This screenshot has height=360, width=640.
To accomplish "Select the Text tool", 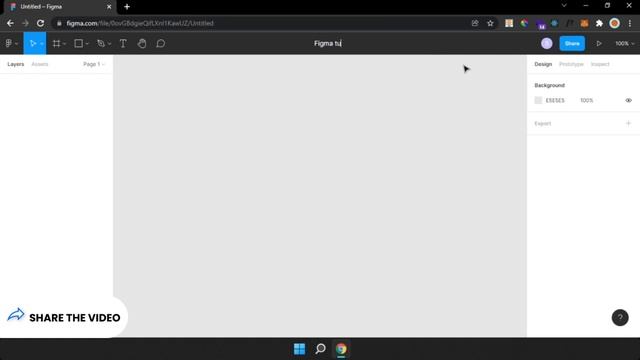I will pyautogui.click(x=123, y=43).
